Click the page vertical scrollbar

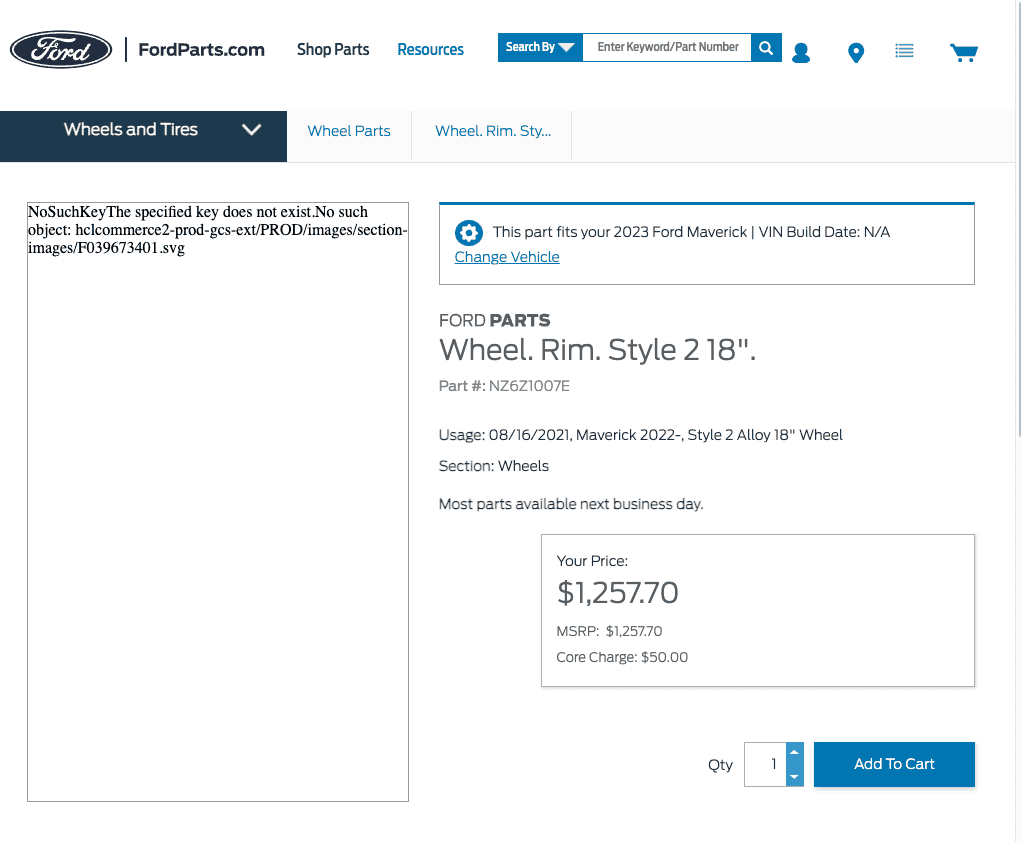[x=1018, y=221]
